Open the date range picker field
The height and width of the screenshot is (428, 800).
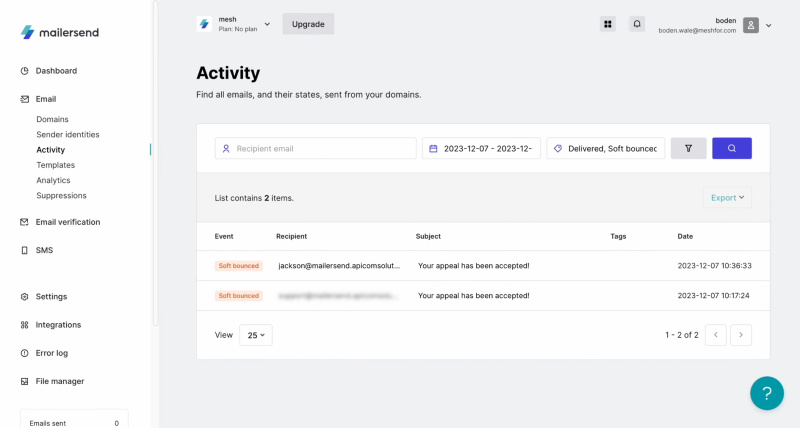[481, 148]
